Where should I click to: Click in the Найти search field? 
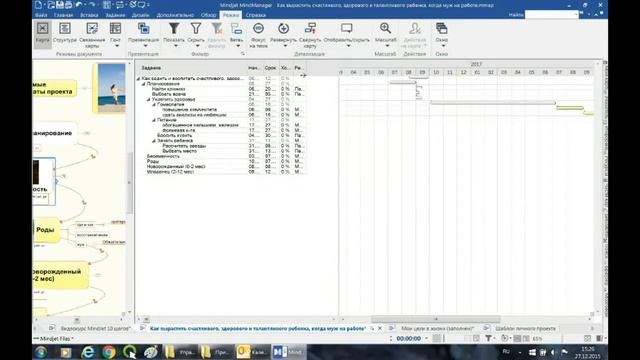(551, 15)
